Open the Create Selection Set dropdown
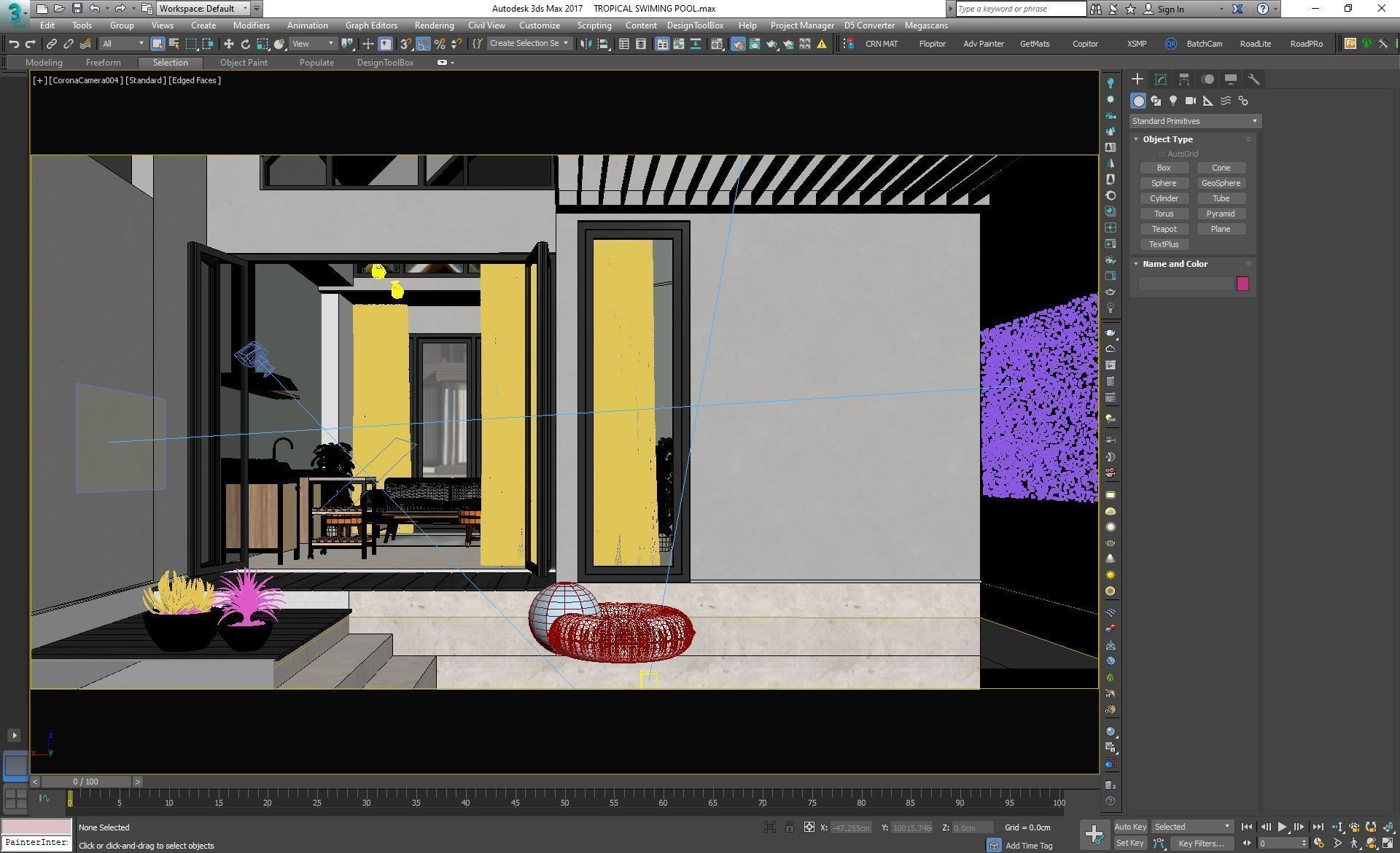 [529, 44]
